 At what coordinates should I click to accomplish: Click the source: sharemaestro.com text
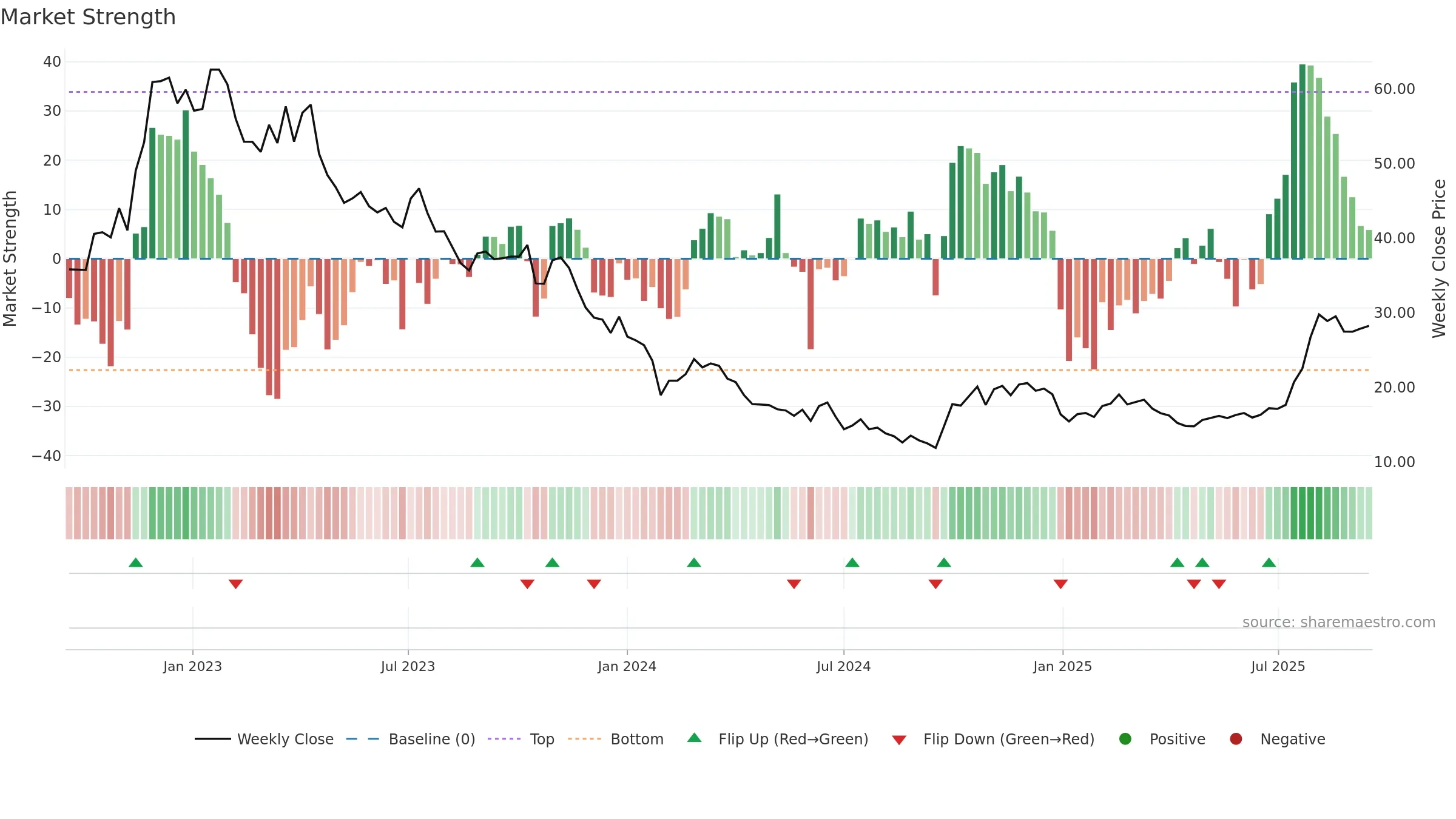1339,622
